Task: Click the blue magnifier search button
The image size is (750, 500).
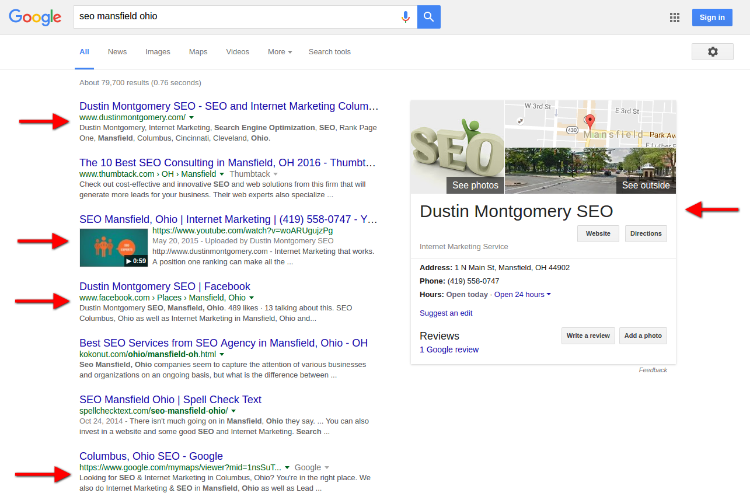Action: (429, 17)
